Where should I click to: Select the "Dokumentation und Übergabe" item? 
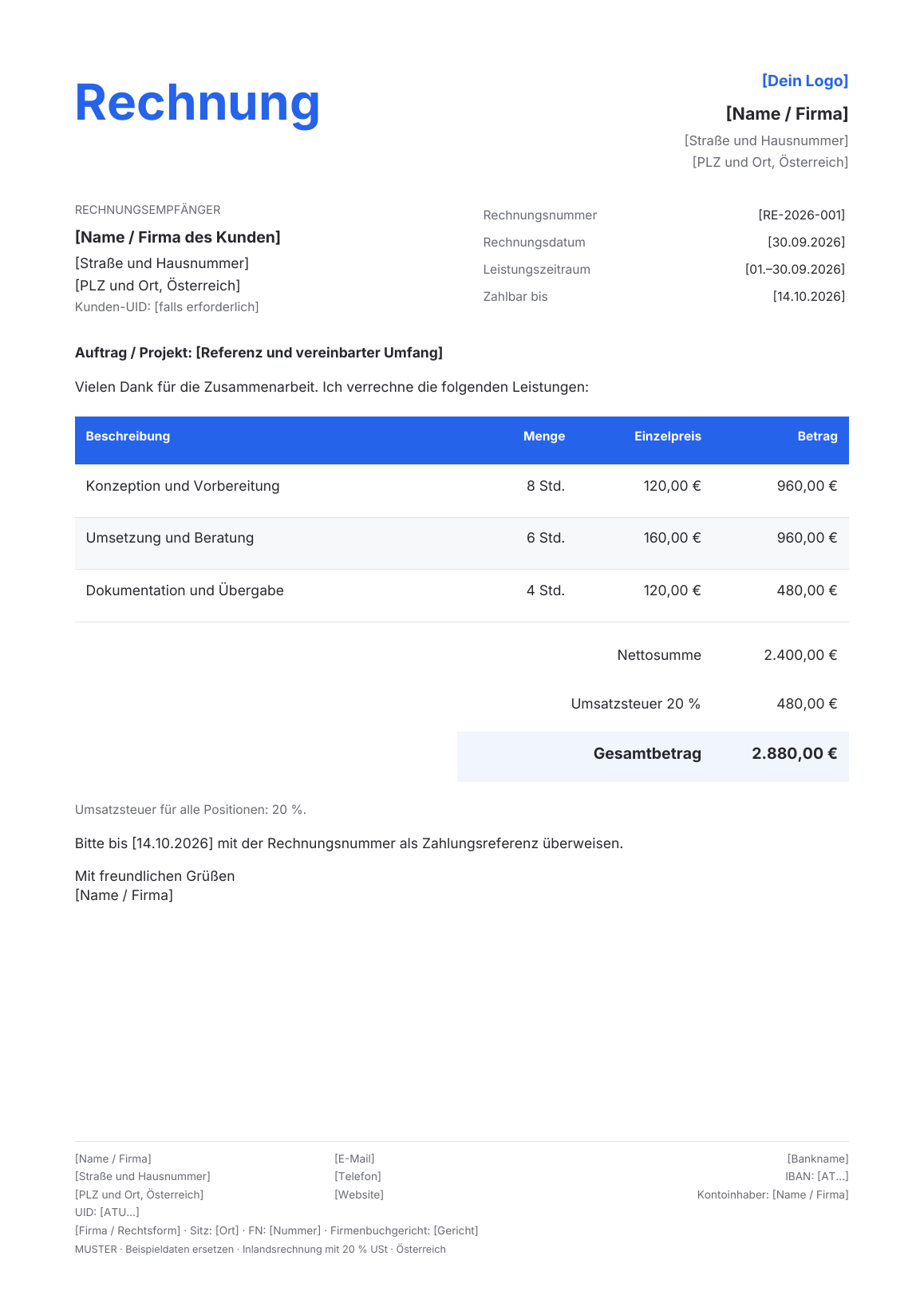pyautogui.click(x=185, y=590)
